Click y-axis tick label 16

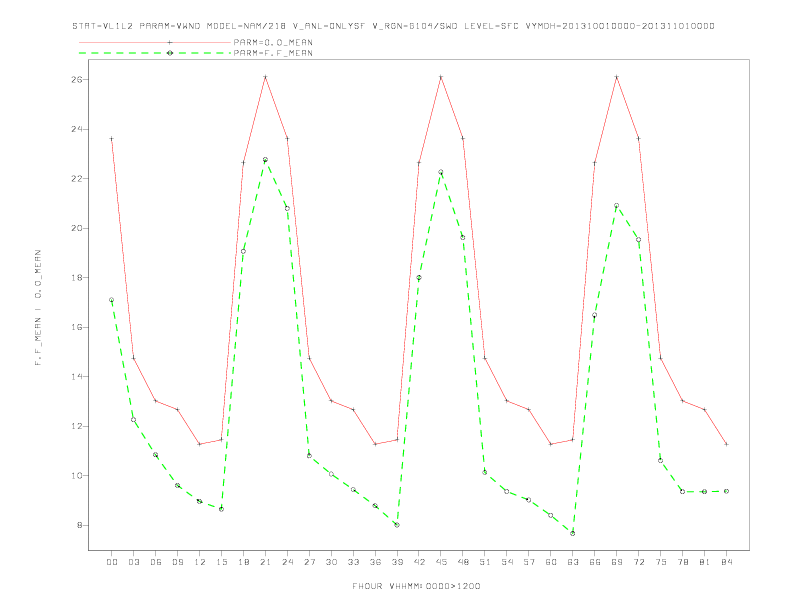tap(77, 327)
